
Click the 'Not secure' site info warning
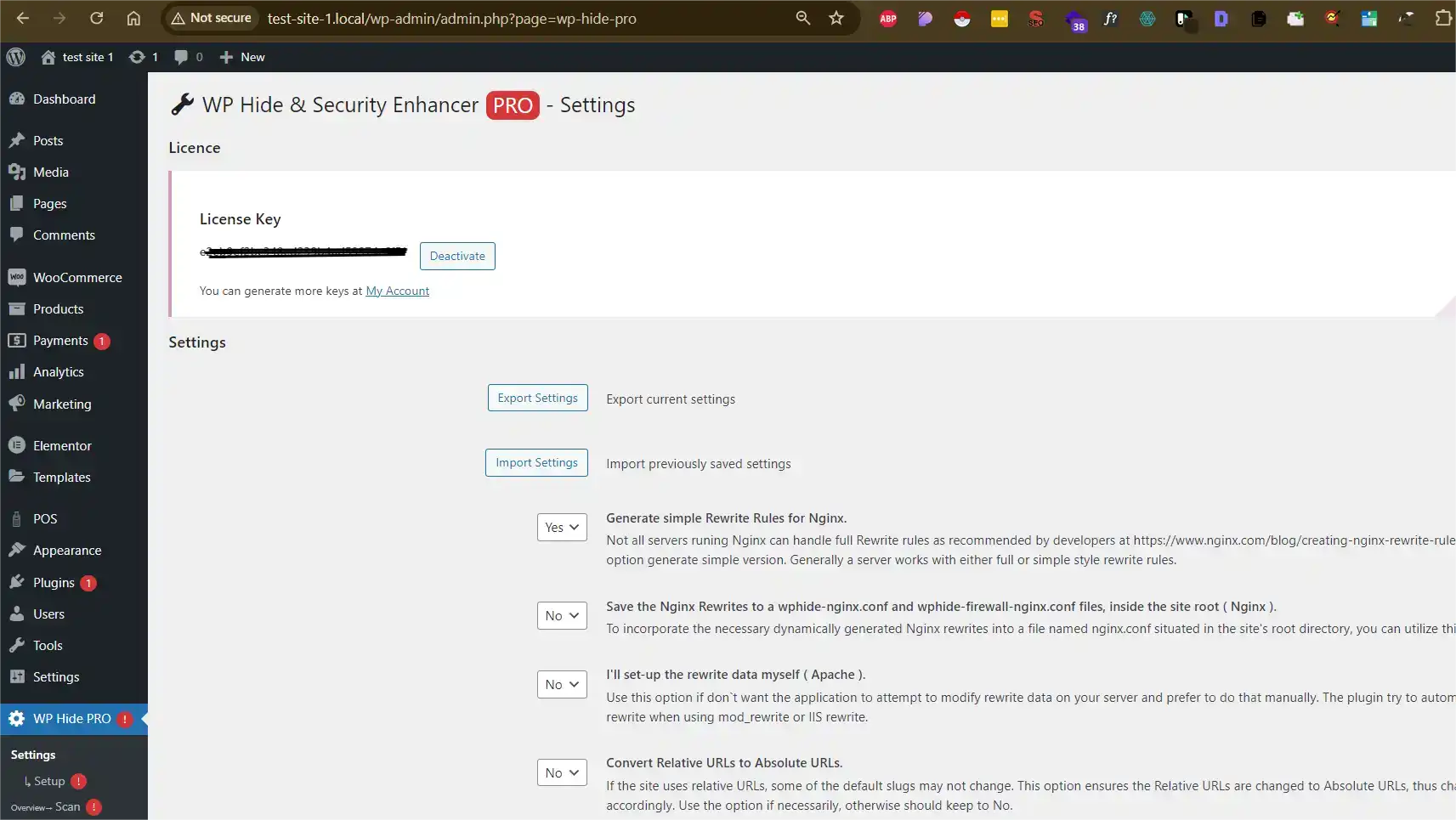tap(211, 18)
